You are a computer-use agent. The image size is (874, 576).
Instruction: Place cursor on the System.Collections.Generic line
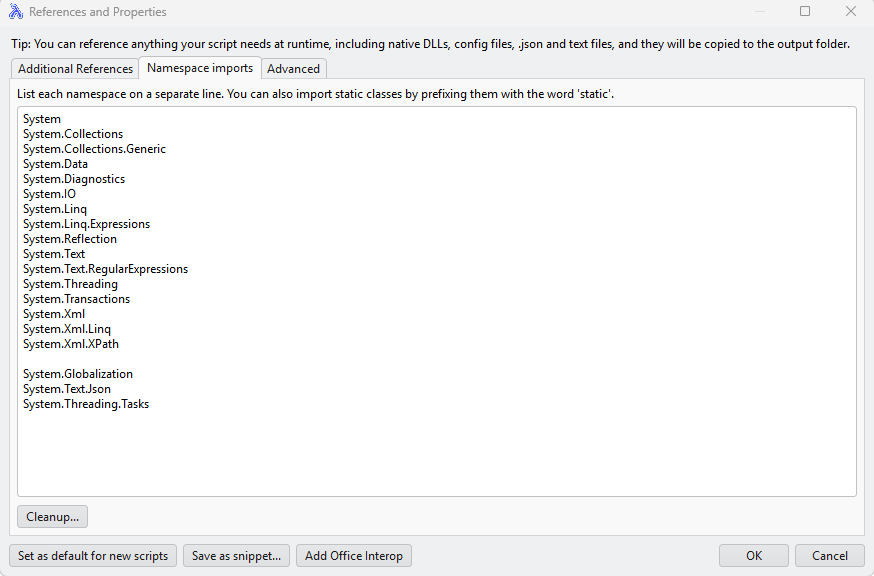tap(94, 149)
